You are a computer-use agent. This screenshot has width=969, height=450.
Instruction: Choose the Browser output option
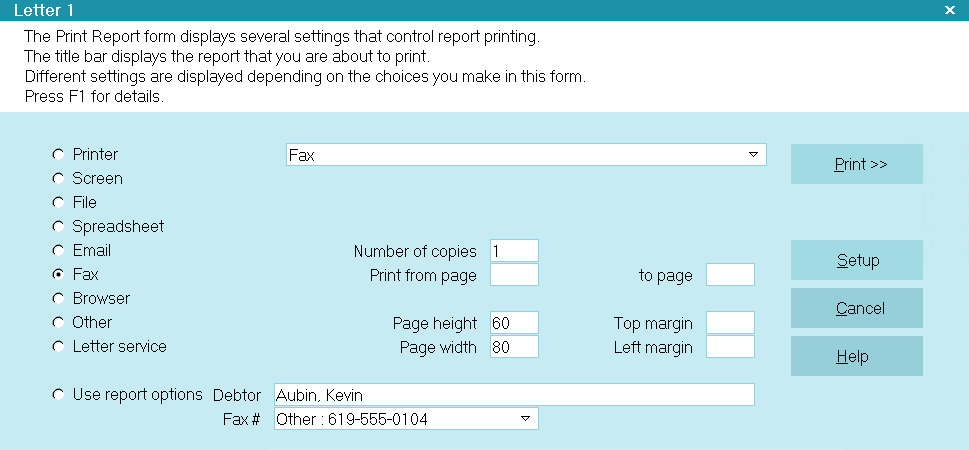point(57,299)
